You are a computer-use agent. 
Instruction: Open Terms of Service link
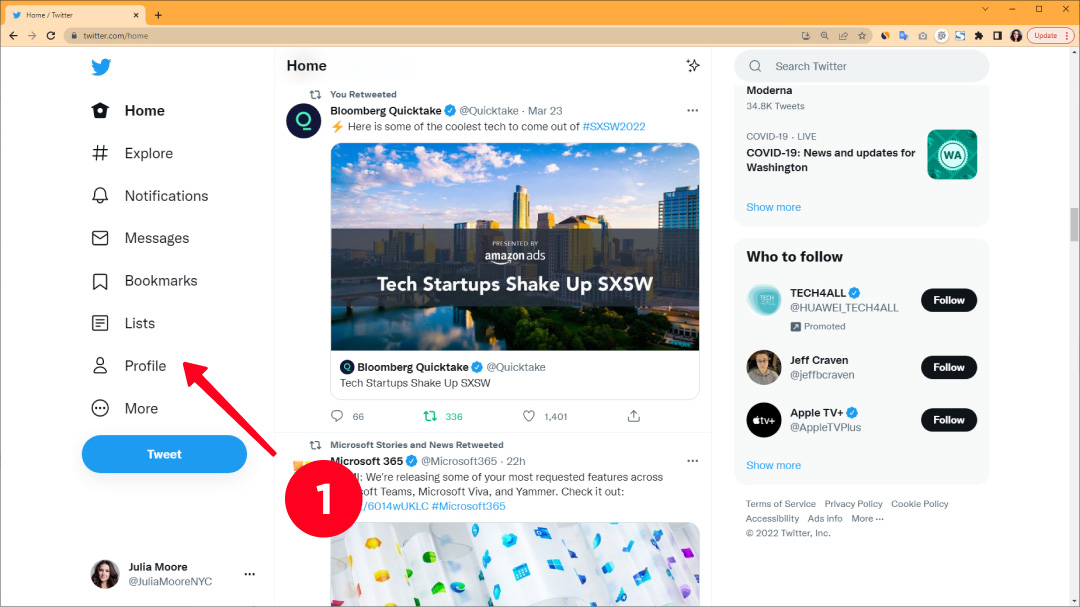coord(780,504)
